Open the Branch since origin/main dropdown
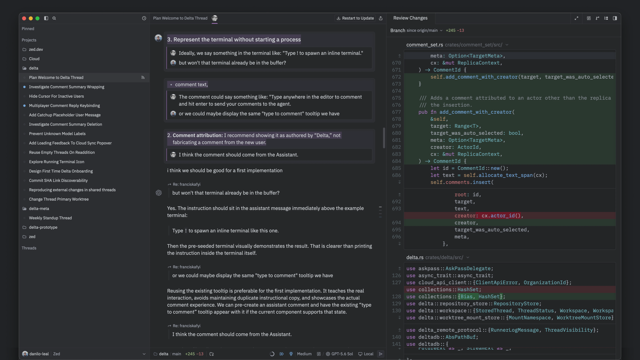Image resolution: width=640 pixels, height=360 pixels. tap(416, 31)
